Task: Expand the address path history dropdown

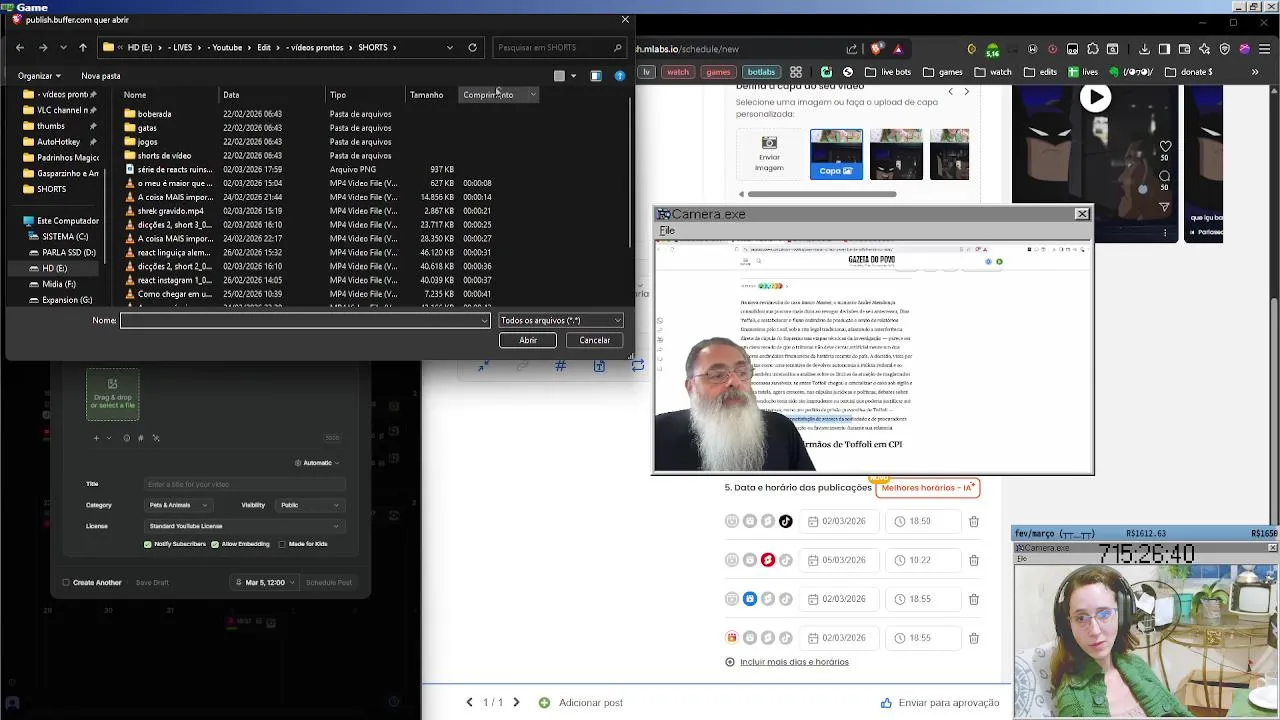Action: point(449,47)
